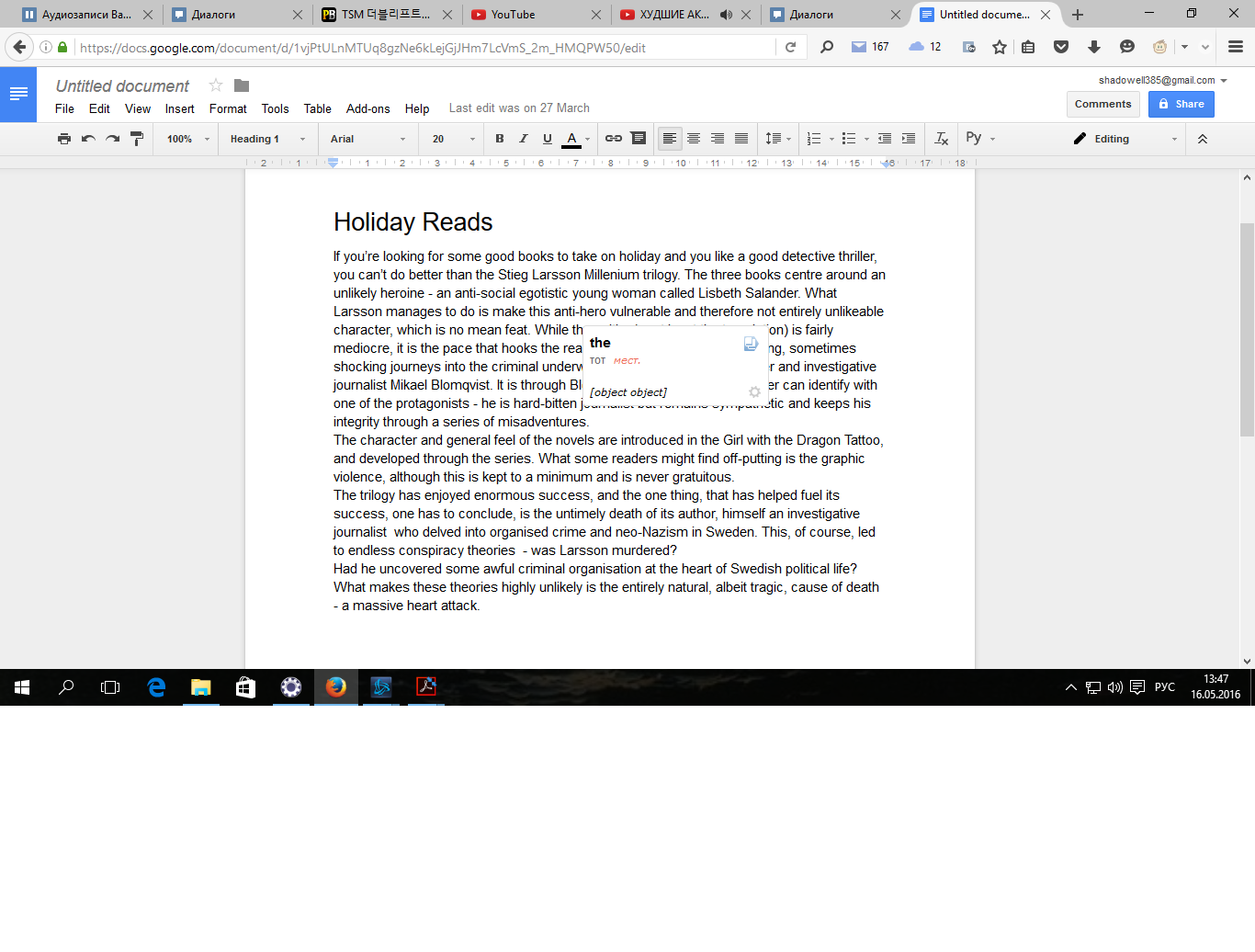
Task: Open the Ру input tools dropdown
Action: 980,139
